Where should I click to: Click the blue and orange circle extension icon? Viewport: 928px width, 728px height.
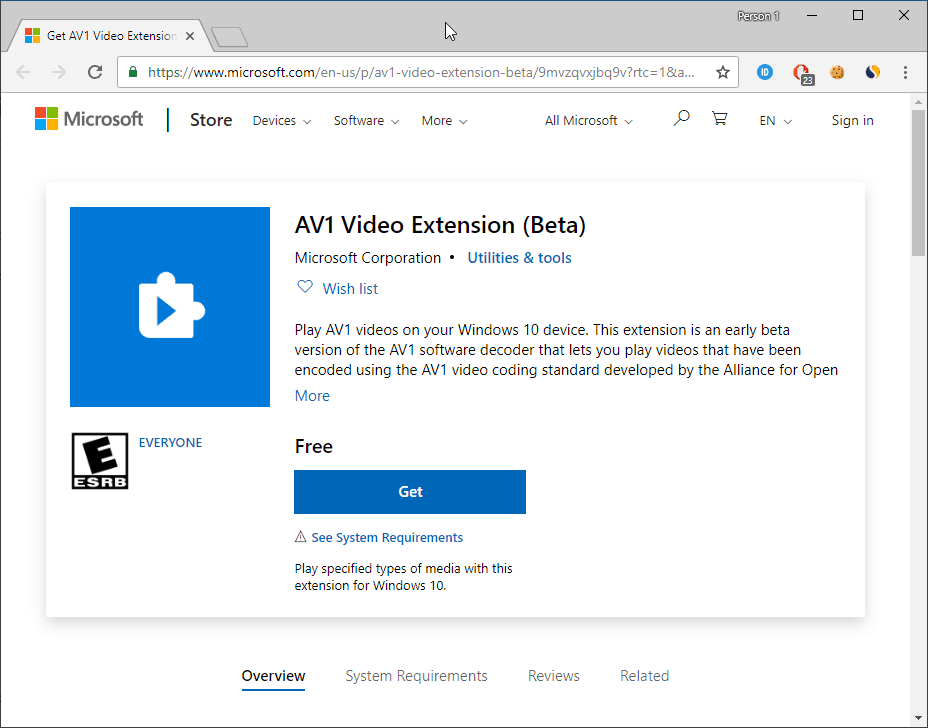[872, 72]
